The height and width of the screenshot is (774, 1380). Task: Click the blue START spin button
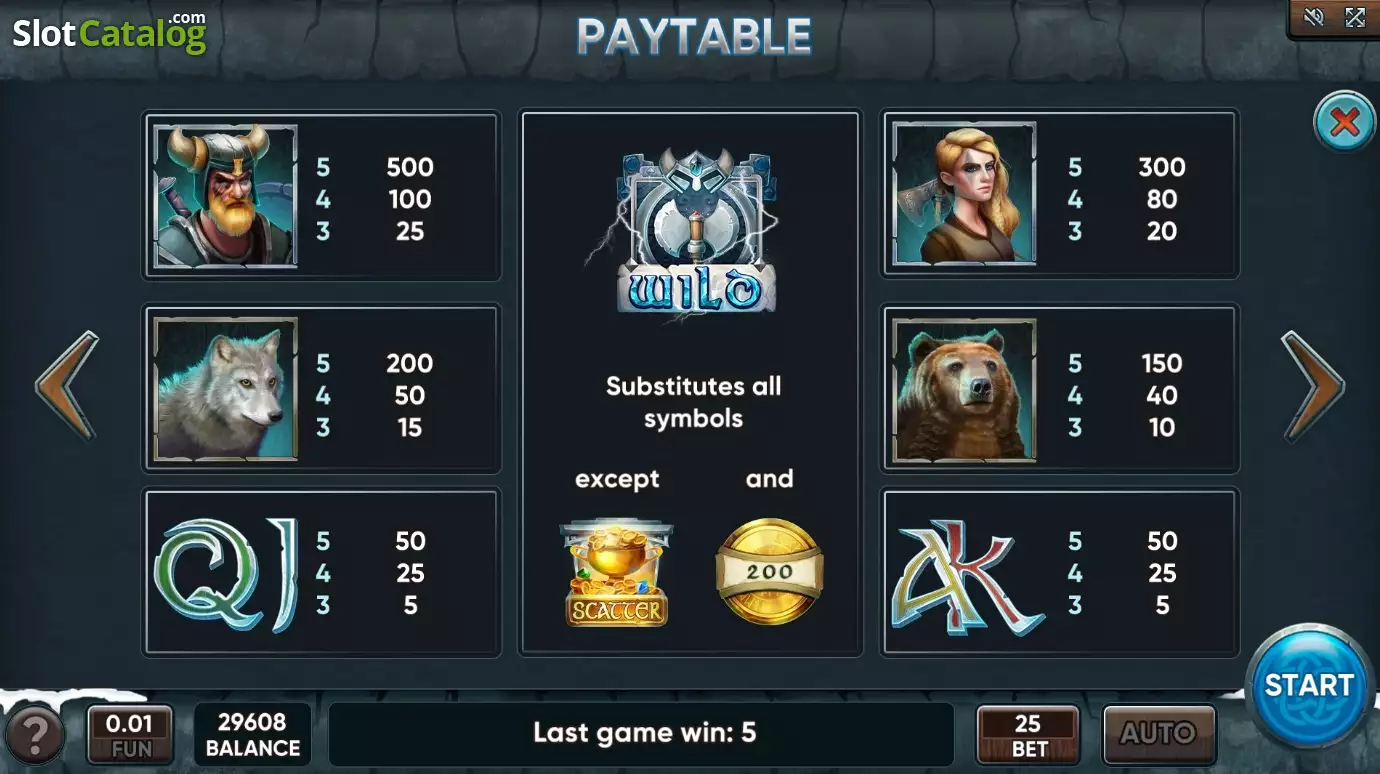1308,685
